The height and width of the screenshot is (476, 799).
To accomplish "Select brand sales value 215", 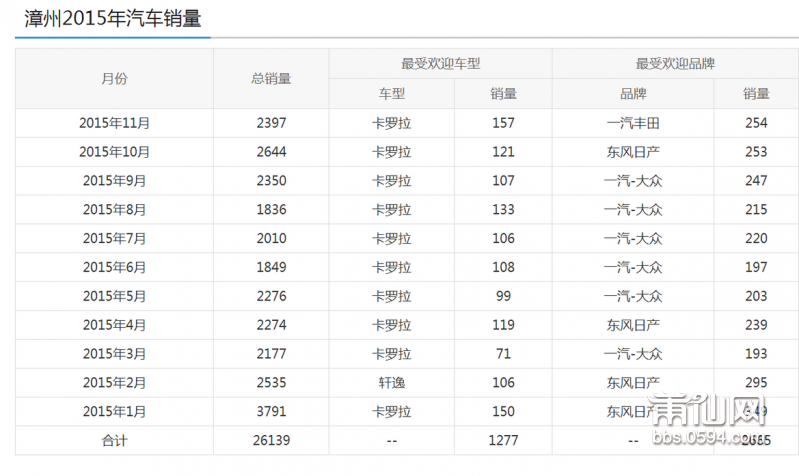I will [756, 209].
